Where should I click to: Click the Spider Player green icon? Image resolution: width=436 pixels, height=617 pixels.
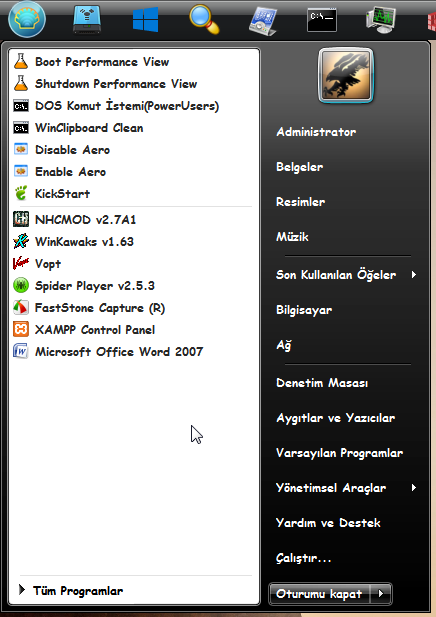(21, 285)
